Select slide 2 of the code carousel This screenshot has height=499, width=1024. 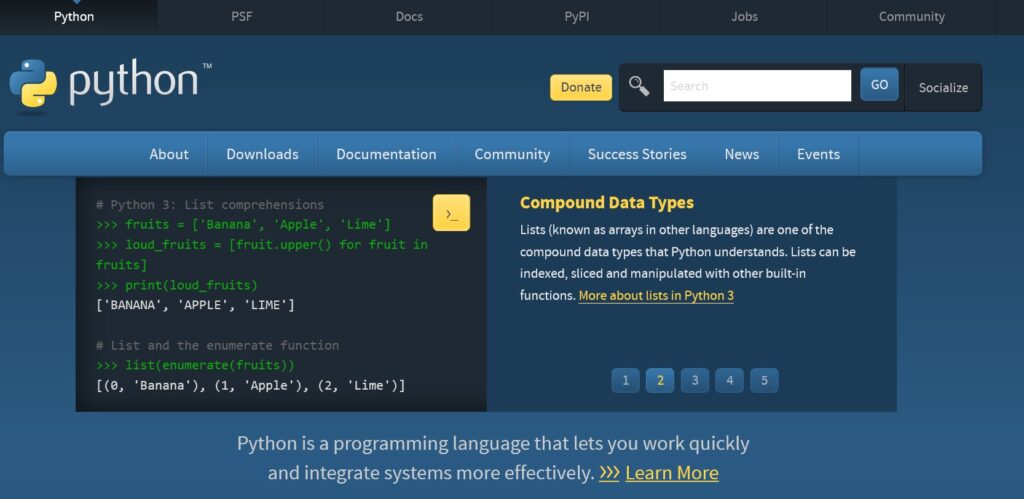pyautogui.click(x=660, y=381)
